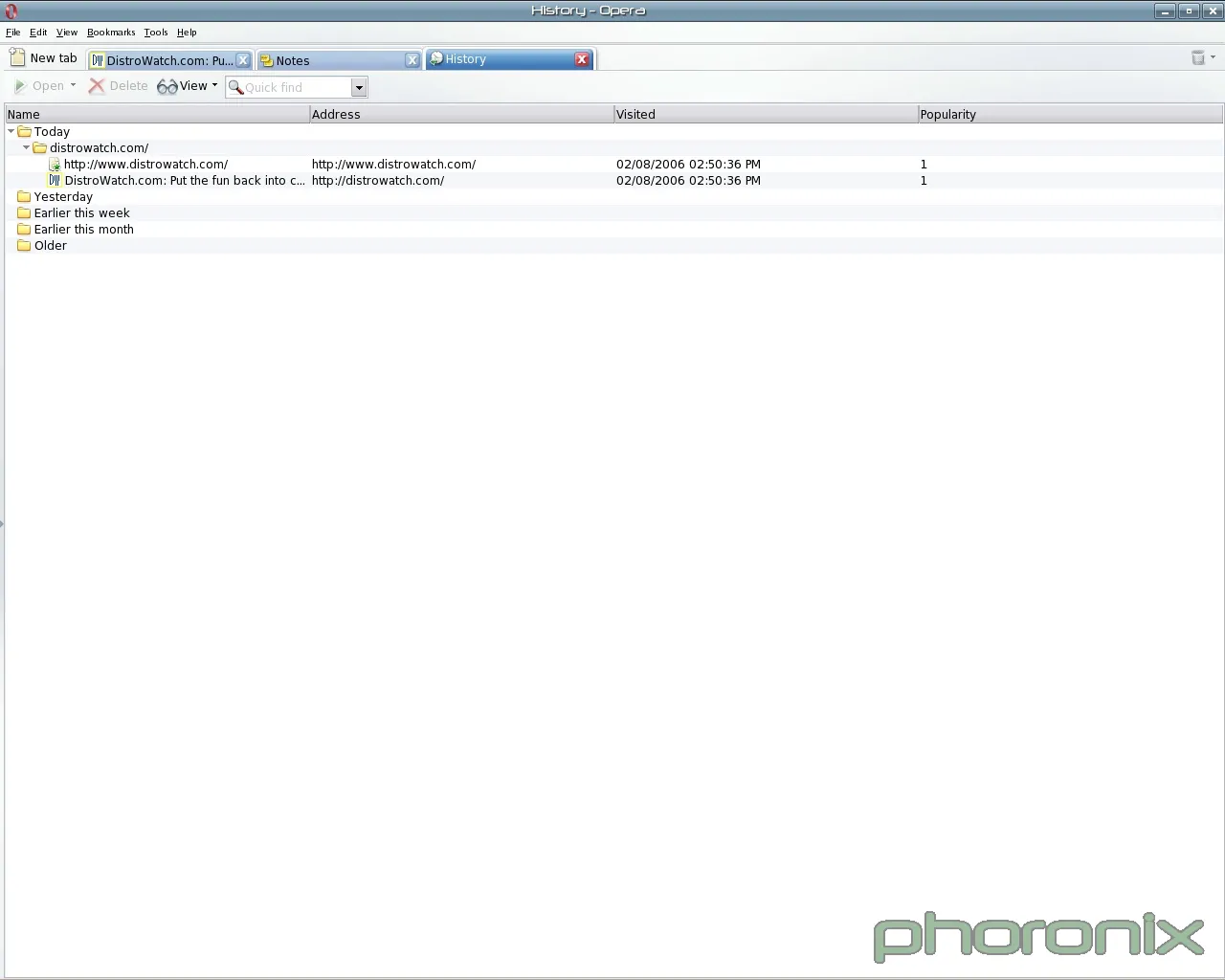The image size is (1225, 980).
Task: Click the Open play arrow icon
Action: pos(20,86)
